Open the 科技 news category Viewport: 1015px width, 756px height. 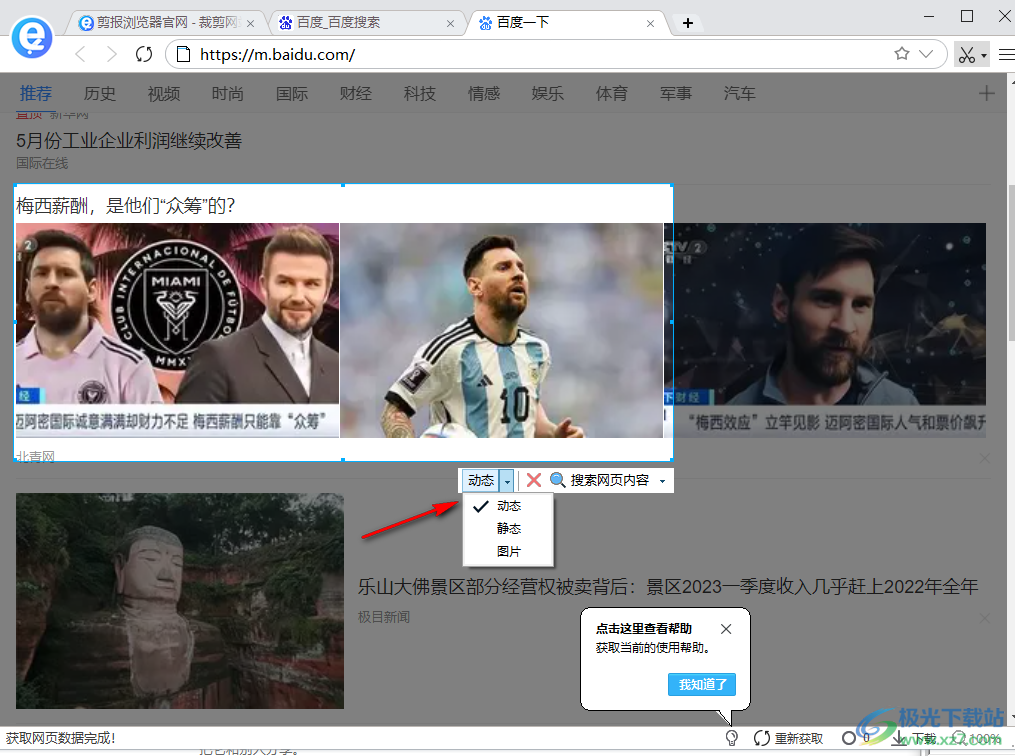[420, 94]
